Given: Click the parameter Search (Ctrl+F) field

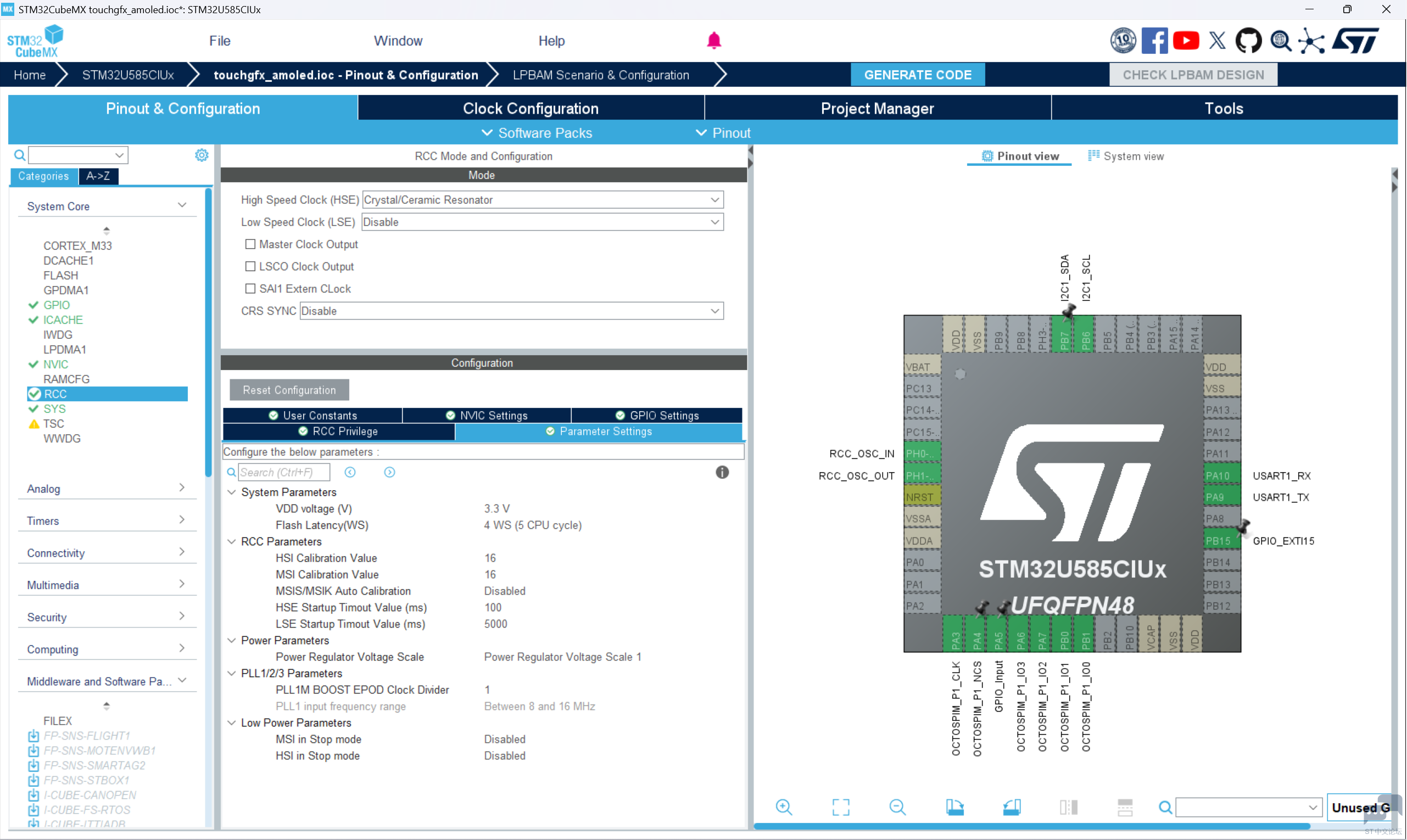Looking at the screenshot, I should (284, 472).
